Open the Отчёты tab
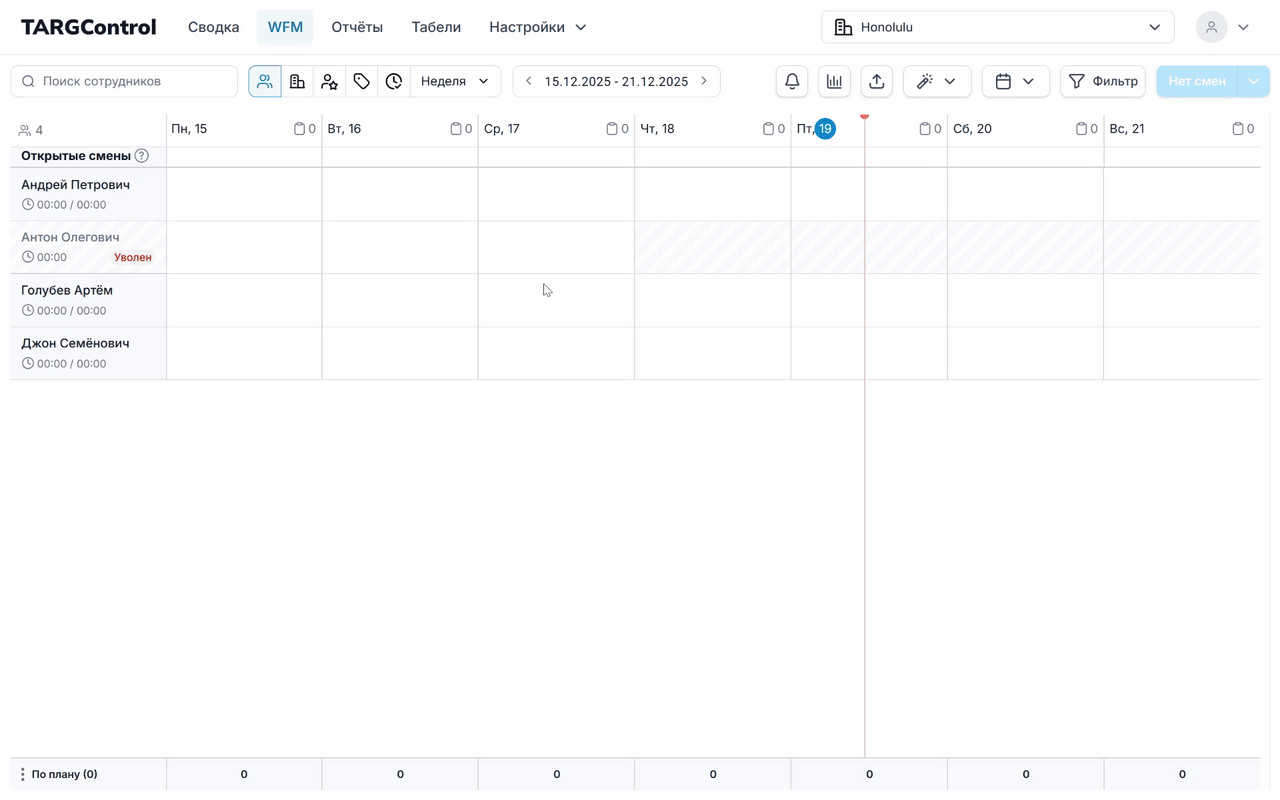 [357, 27]
